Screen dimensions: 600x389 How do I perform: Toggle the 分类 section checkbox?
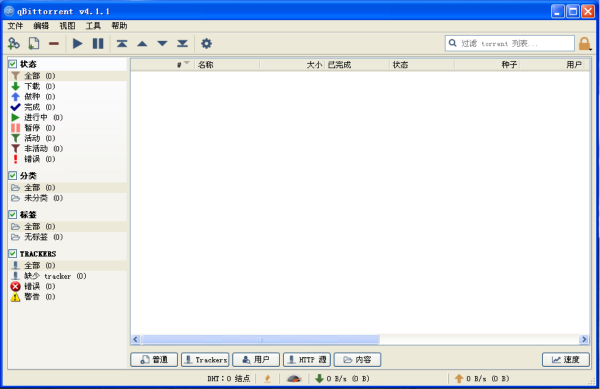(x=13, y=176)
